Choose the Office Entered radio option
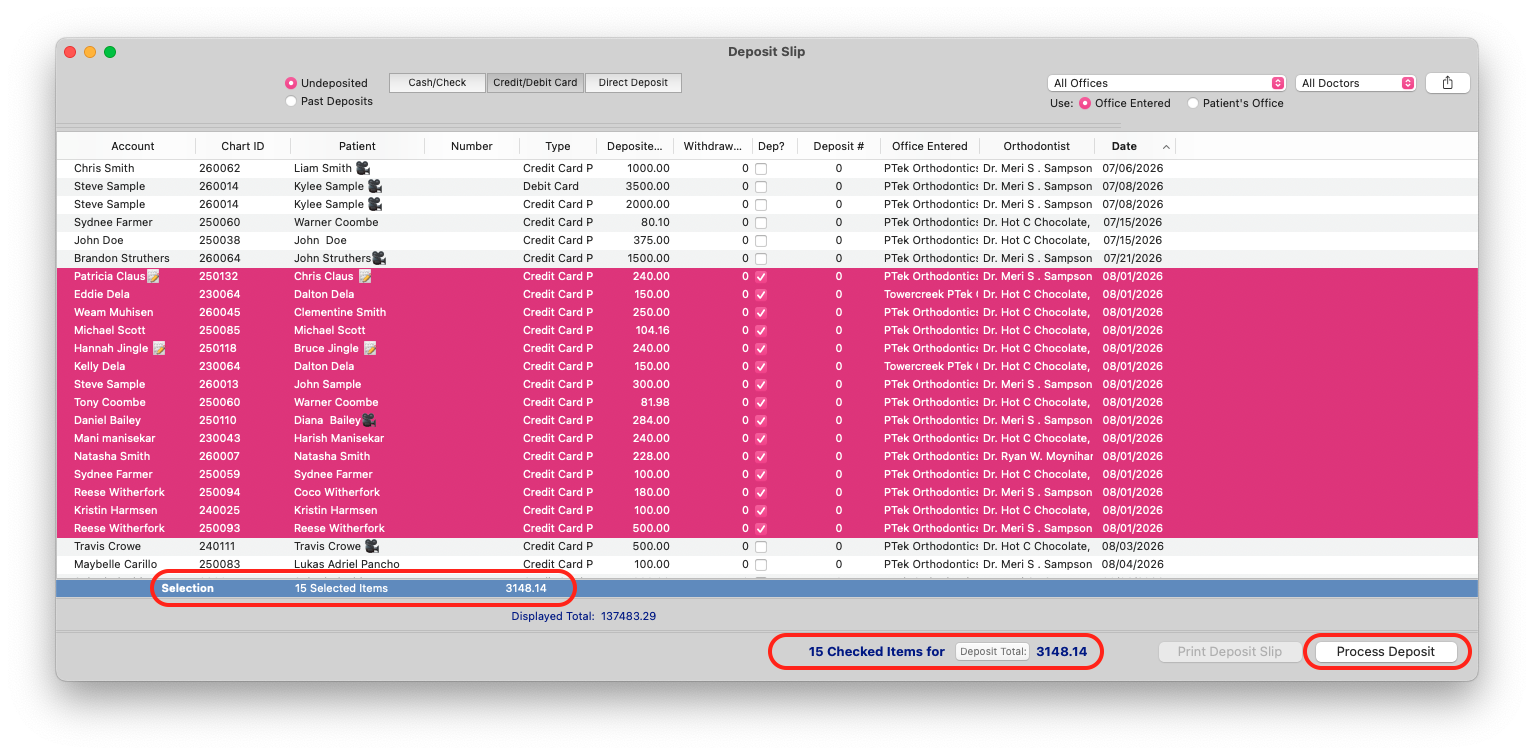 pyautogui.click(x=1084, y=103)
